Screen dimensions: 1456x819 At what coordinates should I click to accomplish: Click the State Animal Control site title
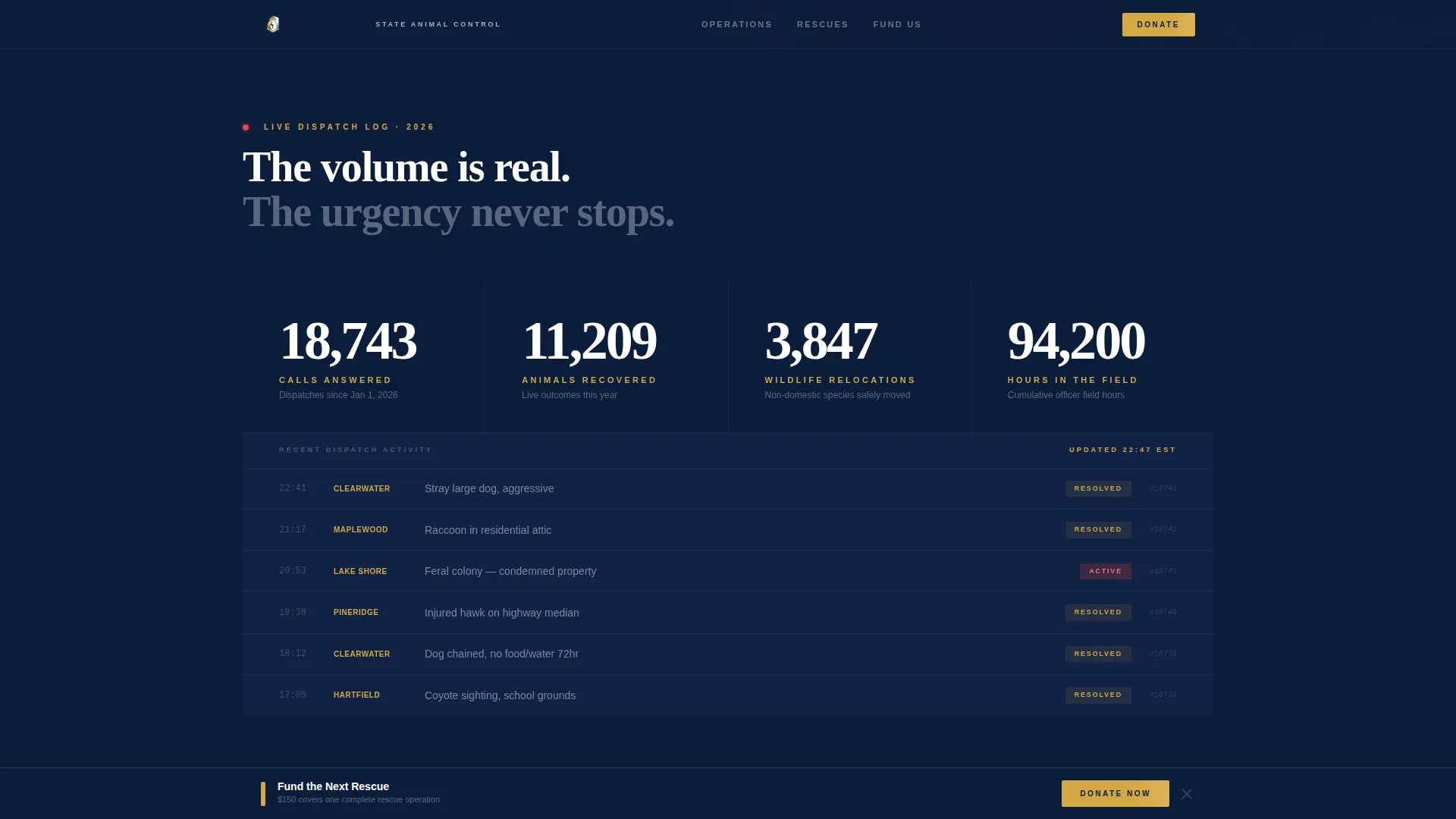click(x=438, y=24)
